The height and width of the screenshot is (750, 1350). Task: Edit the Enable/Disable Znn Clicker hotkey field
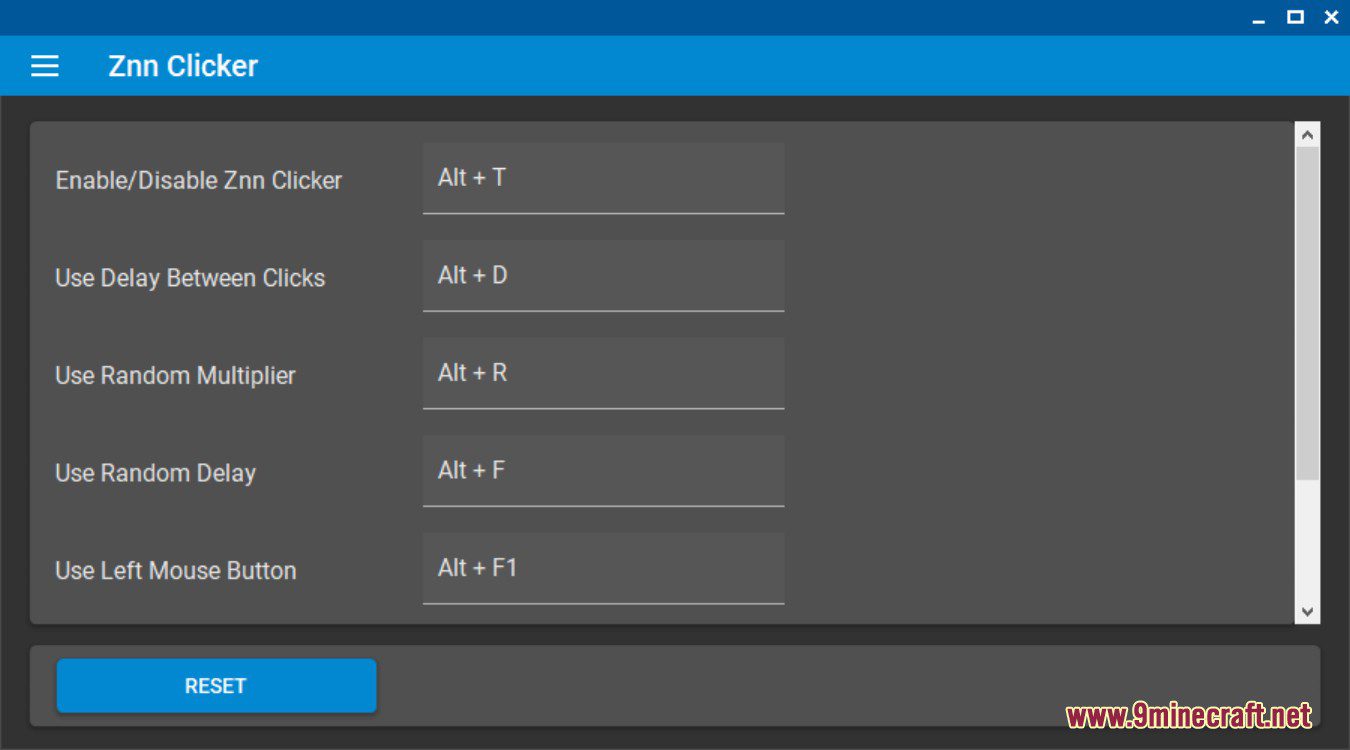pos(603,178)
